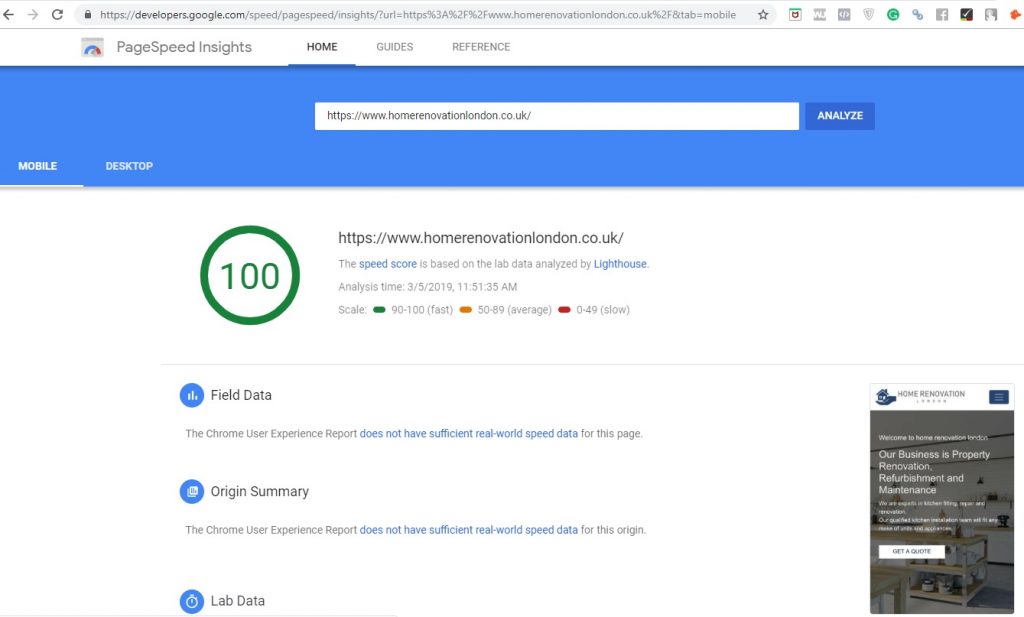
Task: Click the secure site padlock icon
Action: point(89,15)
